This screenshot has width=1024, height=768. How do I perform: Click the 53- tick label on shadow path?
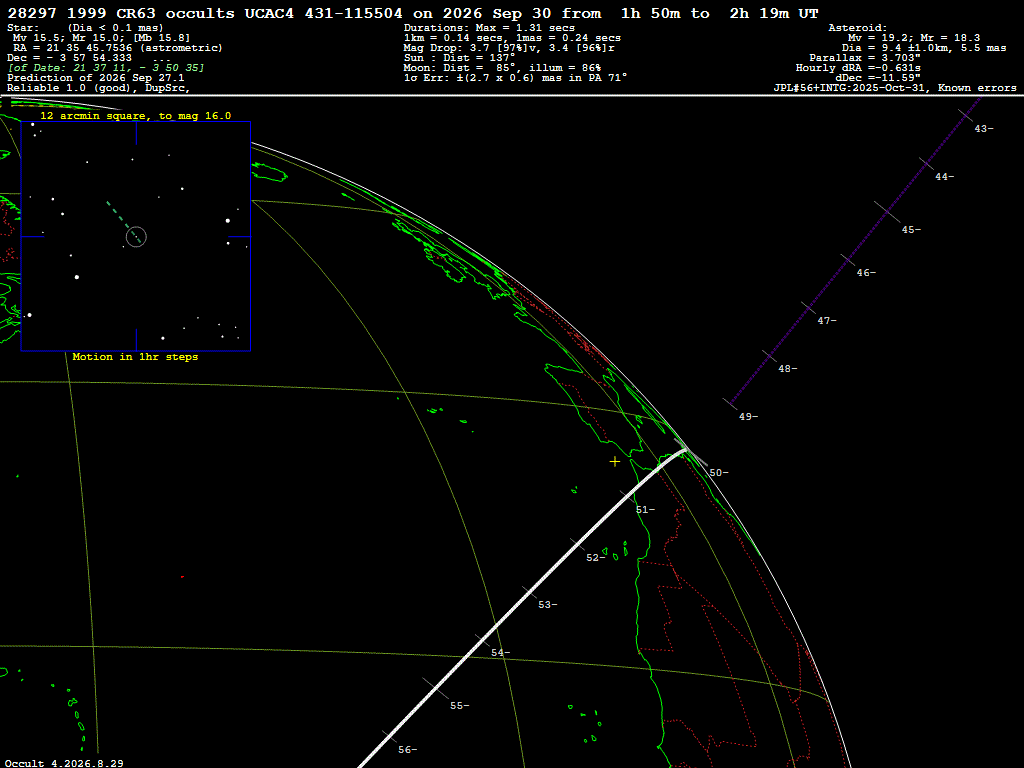click(548, 605)
